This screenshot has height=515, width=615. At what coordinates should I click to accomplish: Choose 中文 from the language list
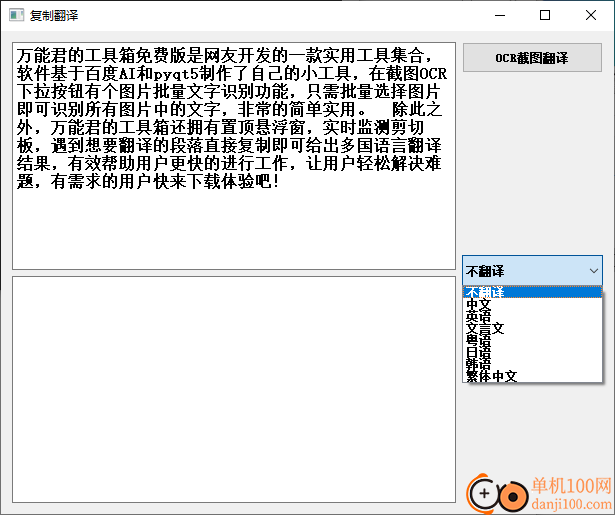tap(532, 304)
